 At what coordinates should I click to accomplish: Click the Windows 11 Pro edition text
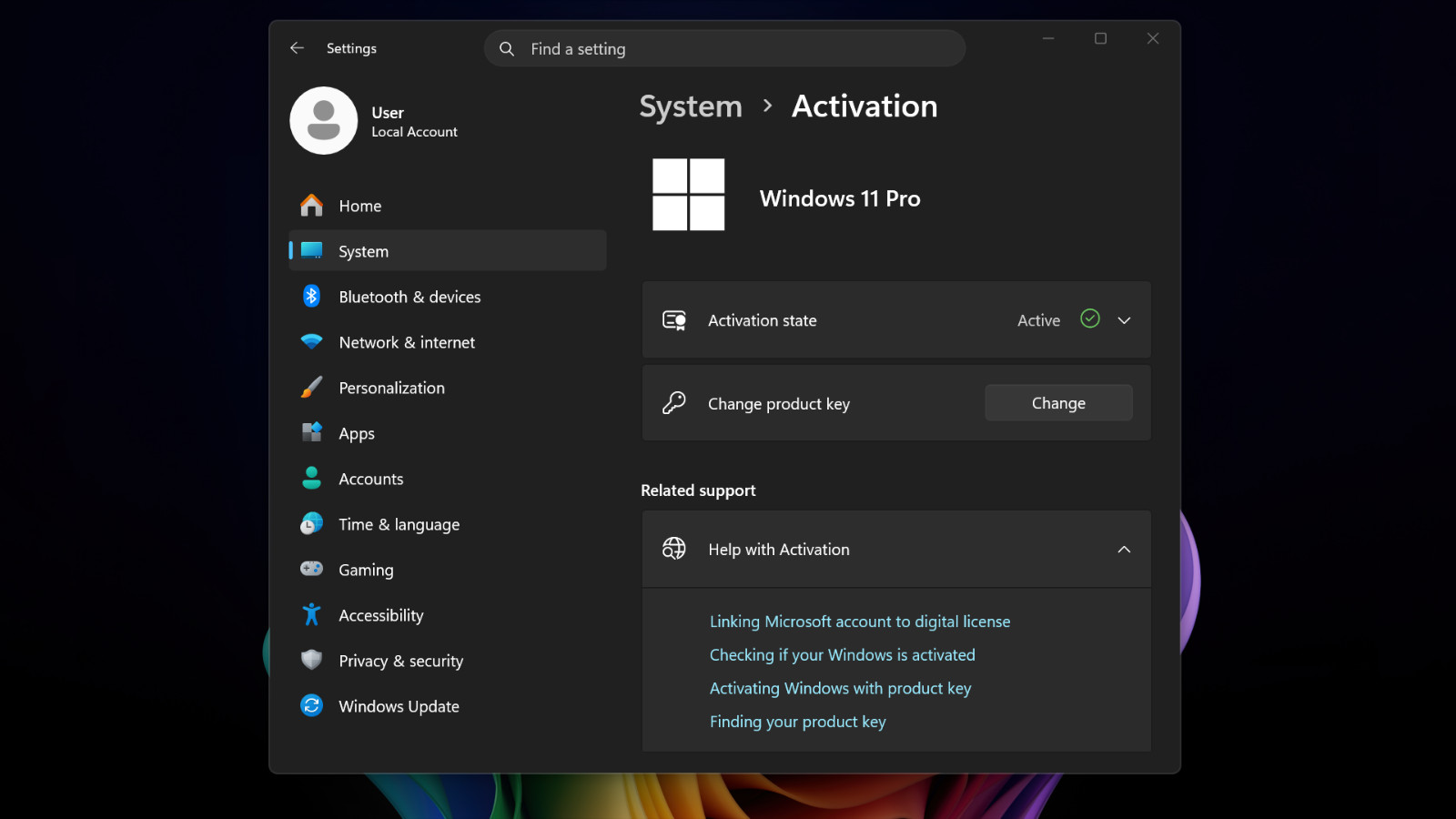840,198
